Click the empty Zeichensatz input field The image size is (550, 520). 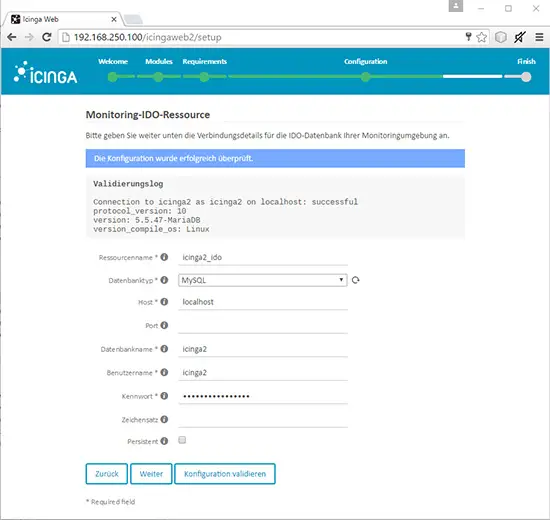click(x=263, y=419)
